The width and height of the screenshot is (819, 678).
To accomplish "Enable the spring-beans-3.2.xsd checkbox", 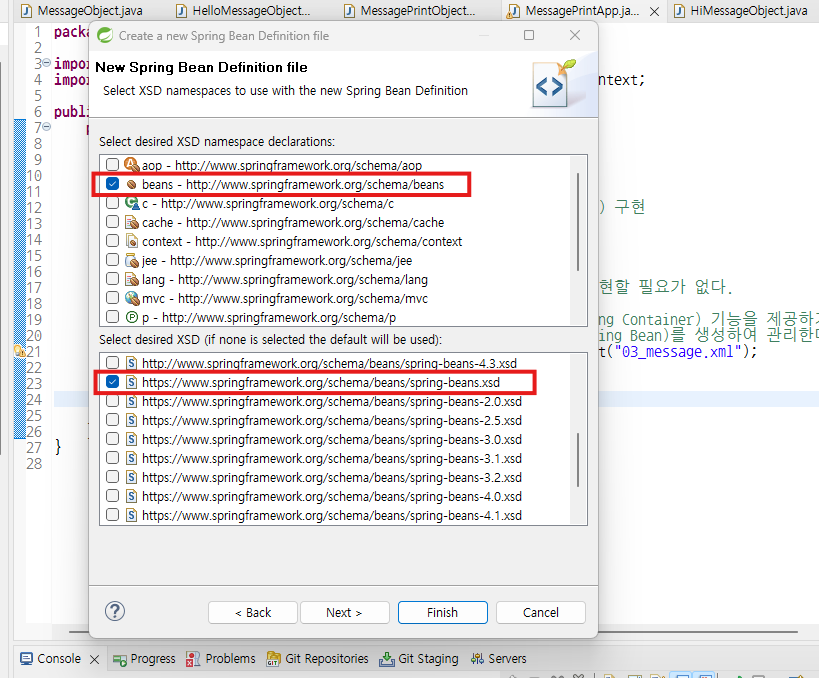I will tap(112, 477).
